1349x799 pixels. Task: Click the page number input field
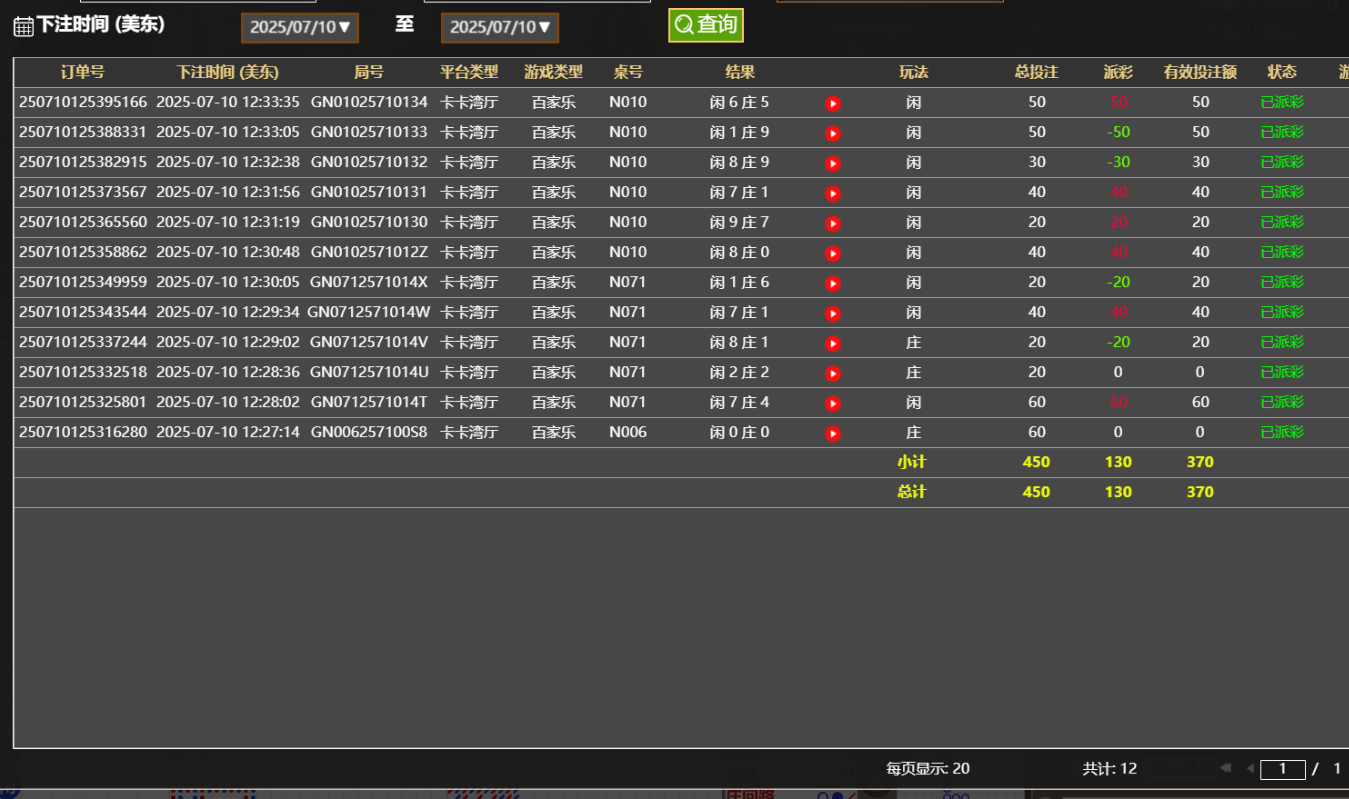pos(1282,769)
